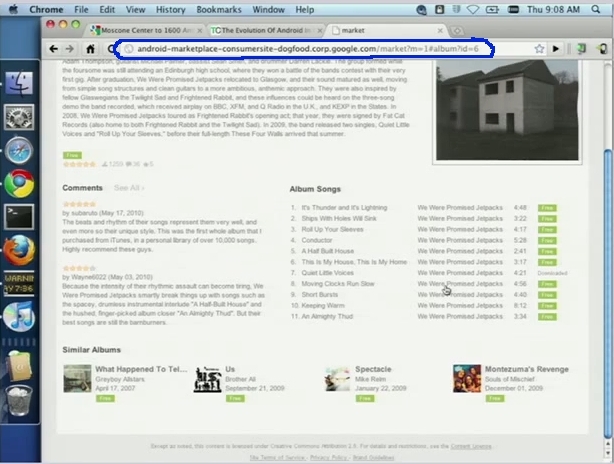Click Free button for Moving Clocks Run Slow
This screenshot has height=464, width=614.
click(x=547, y=284)
